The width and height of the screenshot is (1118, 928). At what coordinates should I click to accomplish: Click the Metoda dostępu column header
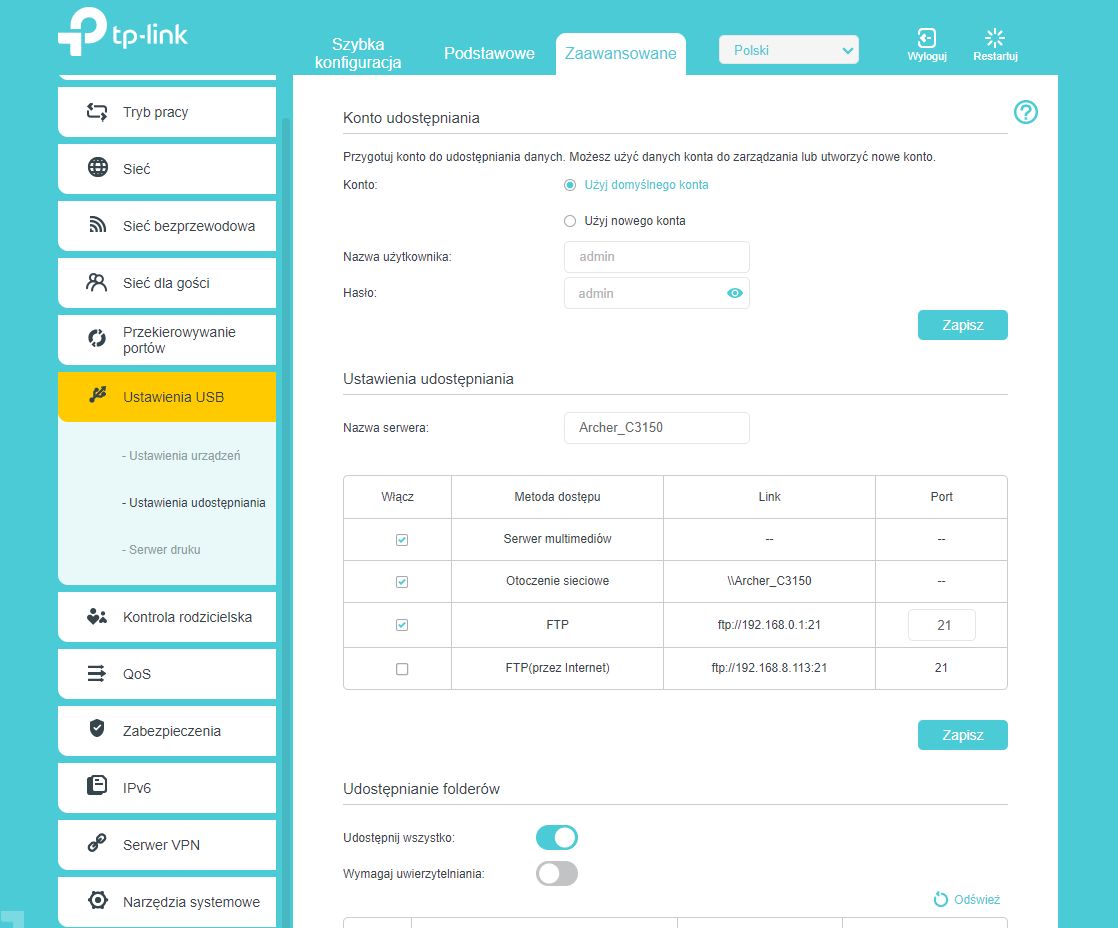557,497
